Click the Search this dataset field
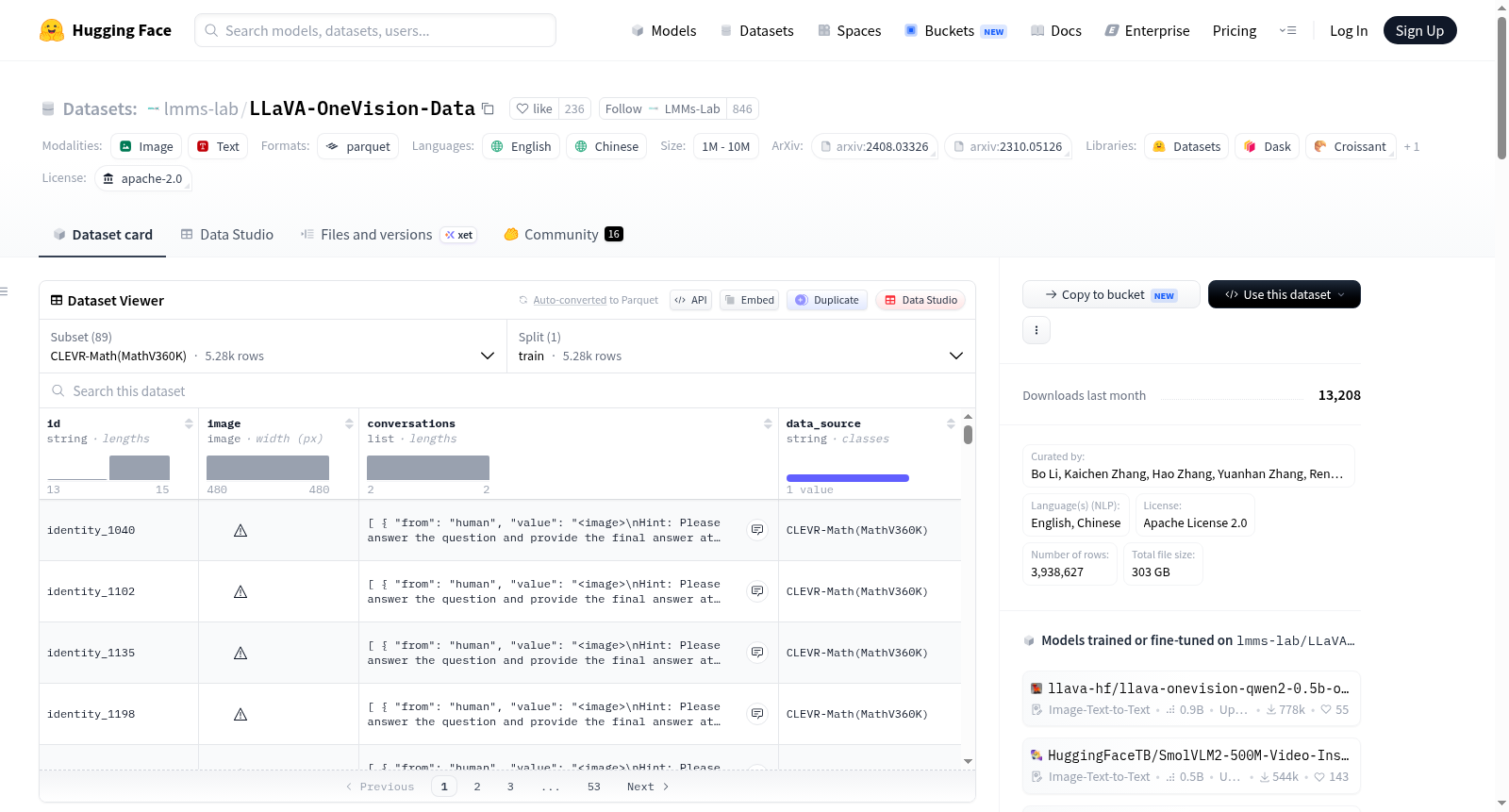This screenshot has width=1509, height=812. click(507, 390)
